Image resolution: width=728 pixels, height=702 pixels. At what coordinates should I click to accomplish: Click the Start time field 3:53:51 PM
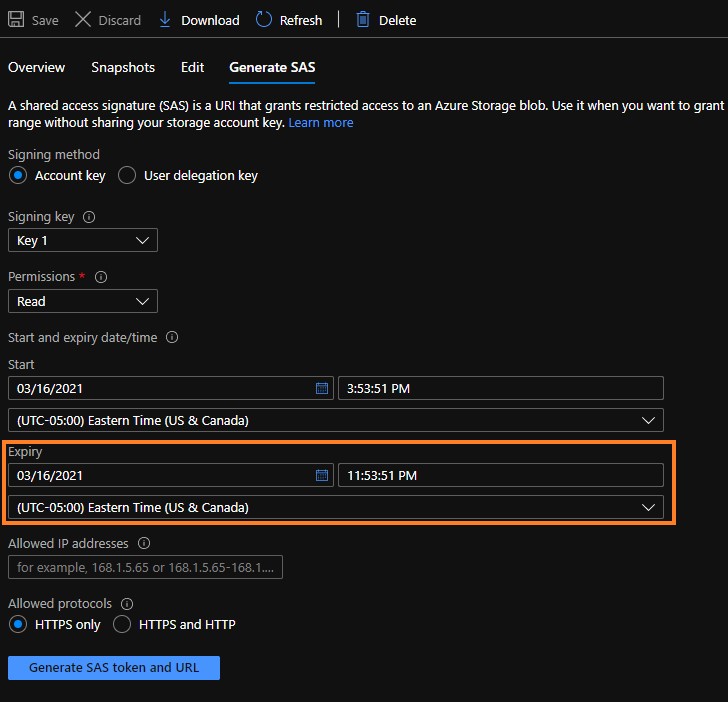coord(500,388)
